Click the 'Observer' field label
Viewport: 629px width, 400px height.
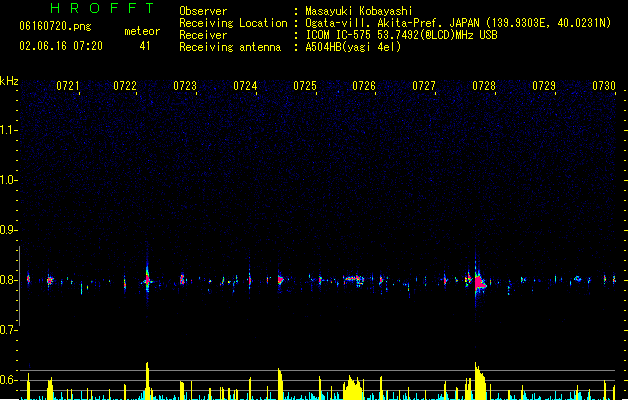coord(203,11)
